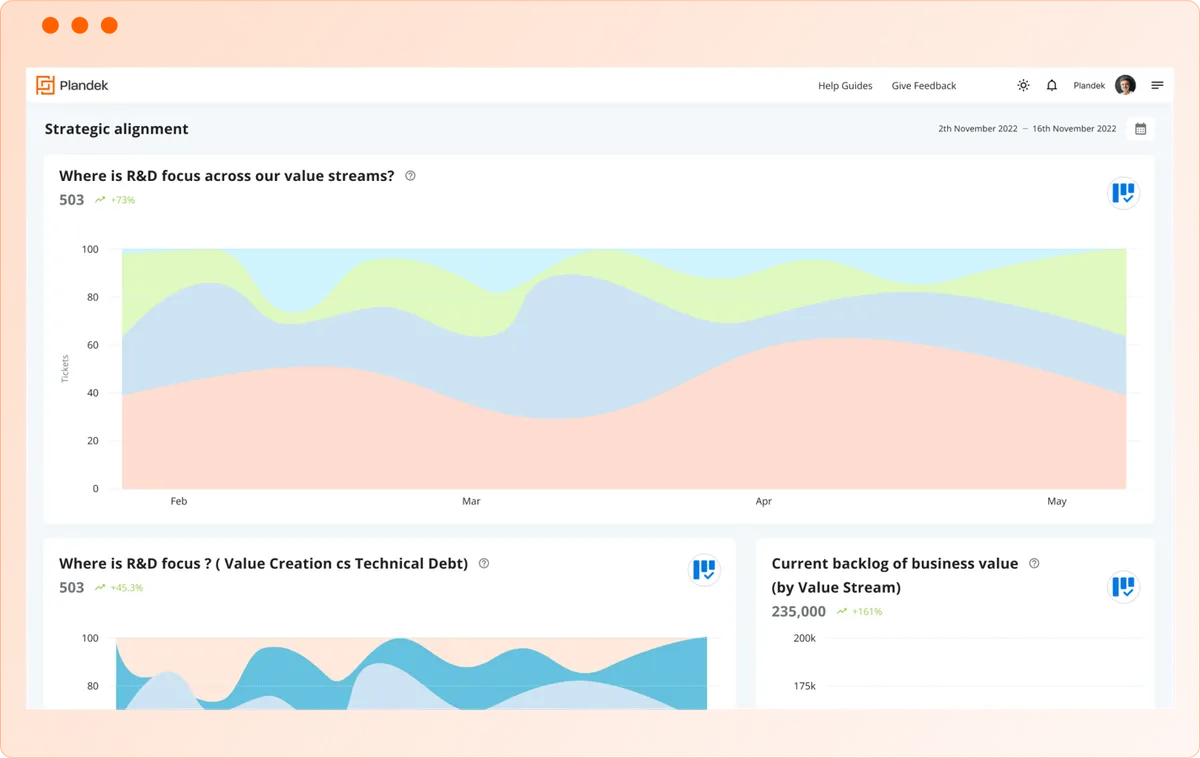Image resolution: width=1200 pixels, height=758 pixels.
Task: Click the 200k axis value
Action: click(805, 638)
